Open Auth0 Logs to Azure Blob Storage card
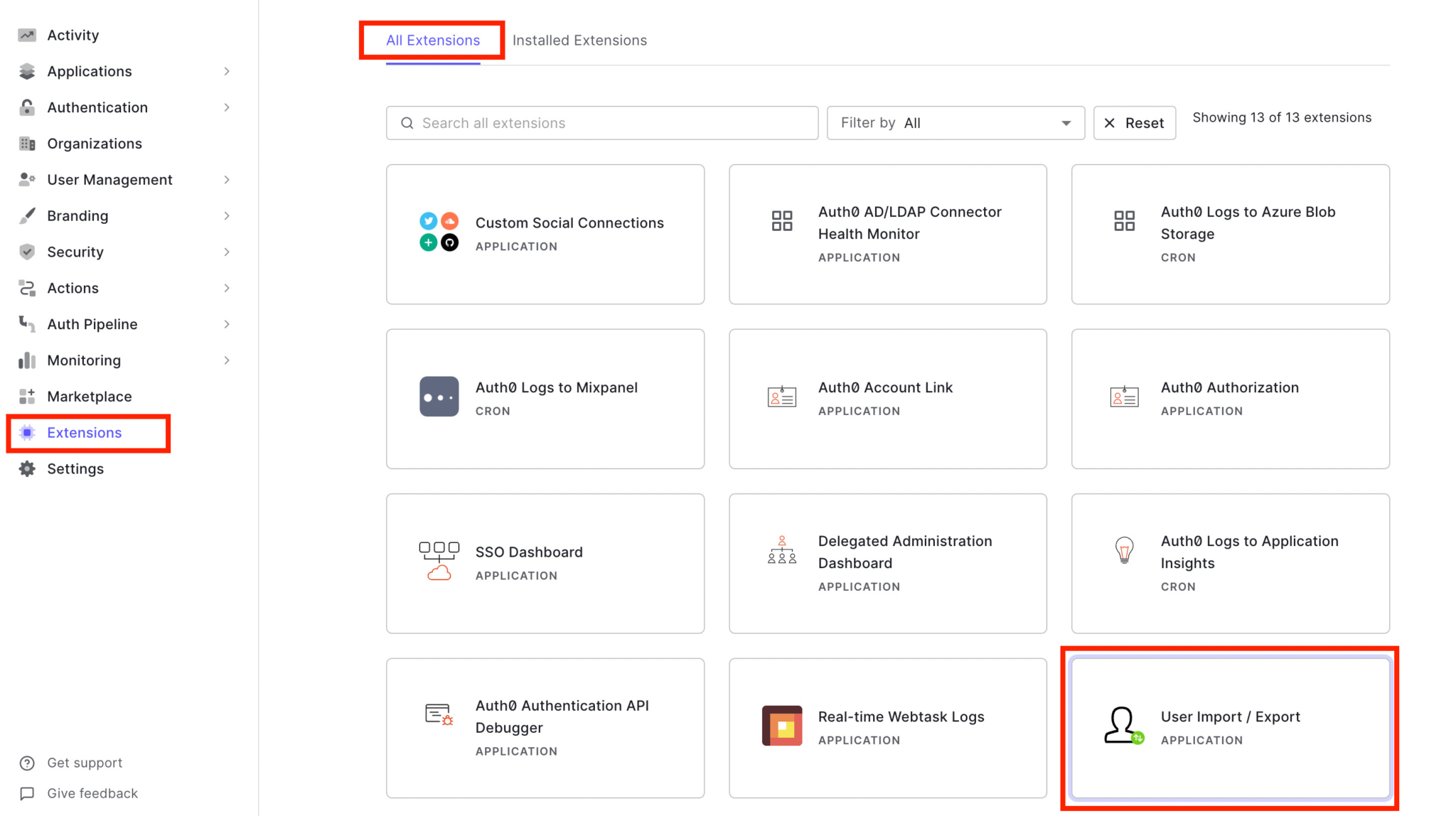 click(x=1231, y=235)
